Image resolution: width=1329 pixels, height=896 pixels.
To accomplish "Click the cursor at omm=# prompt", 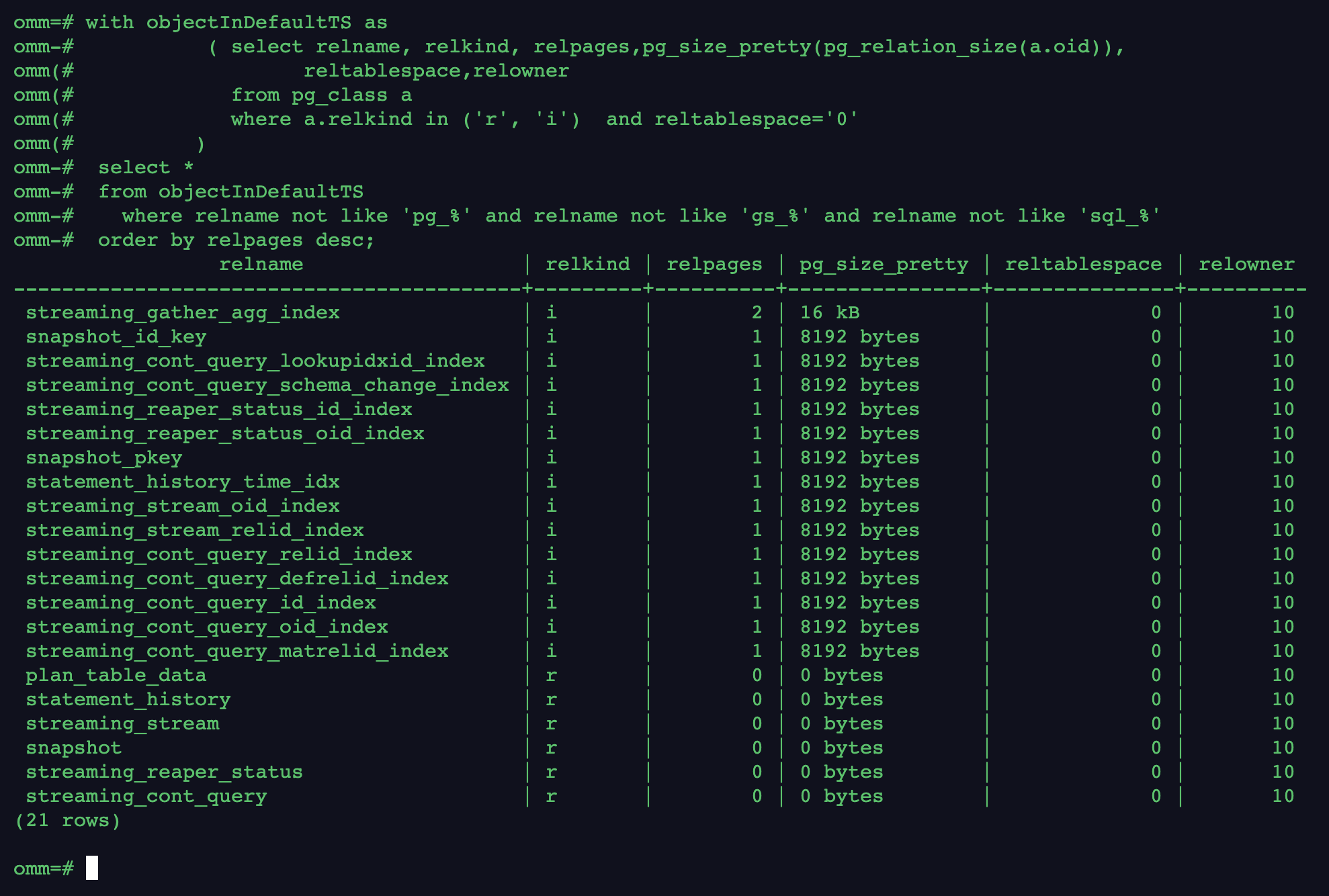I will [x=92, y=868].
